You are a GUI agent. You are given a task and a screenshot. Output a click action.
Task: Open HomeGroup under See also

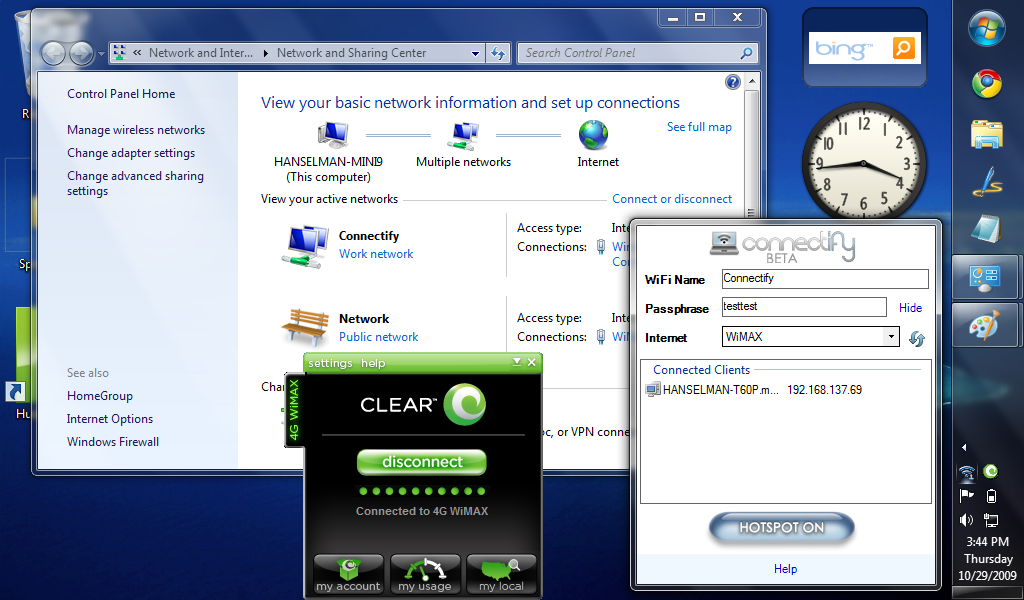(x=99, y=396)
